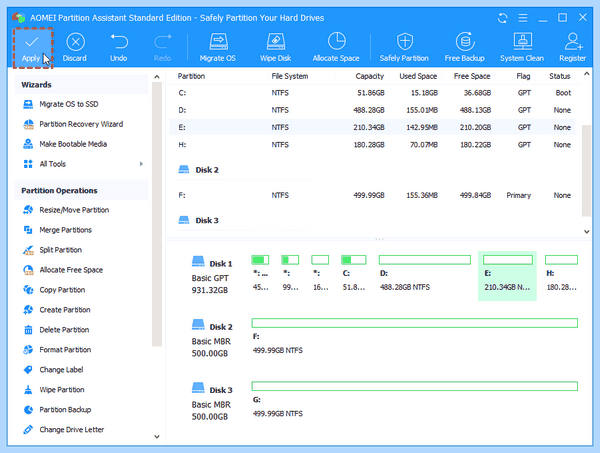
Task: Click the refresh icon in title bar
Action: tap(502, 18)
